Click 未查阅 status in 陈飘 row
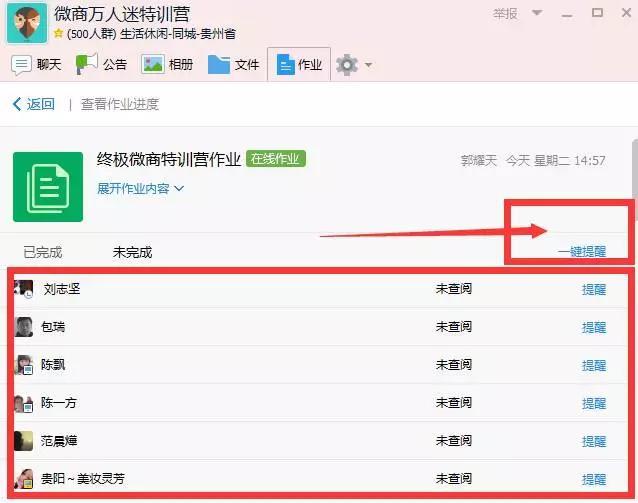Image resolution: width=638 pixels, height=503 pixels. point(454,365)
